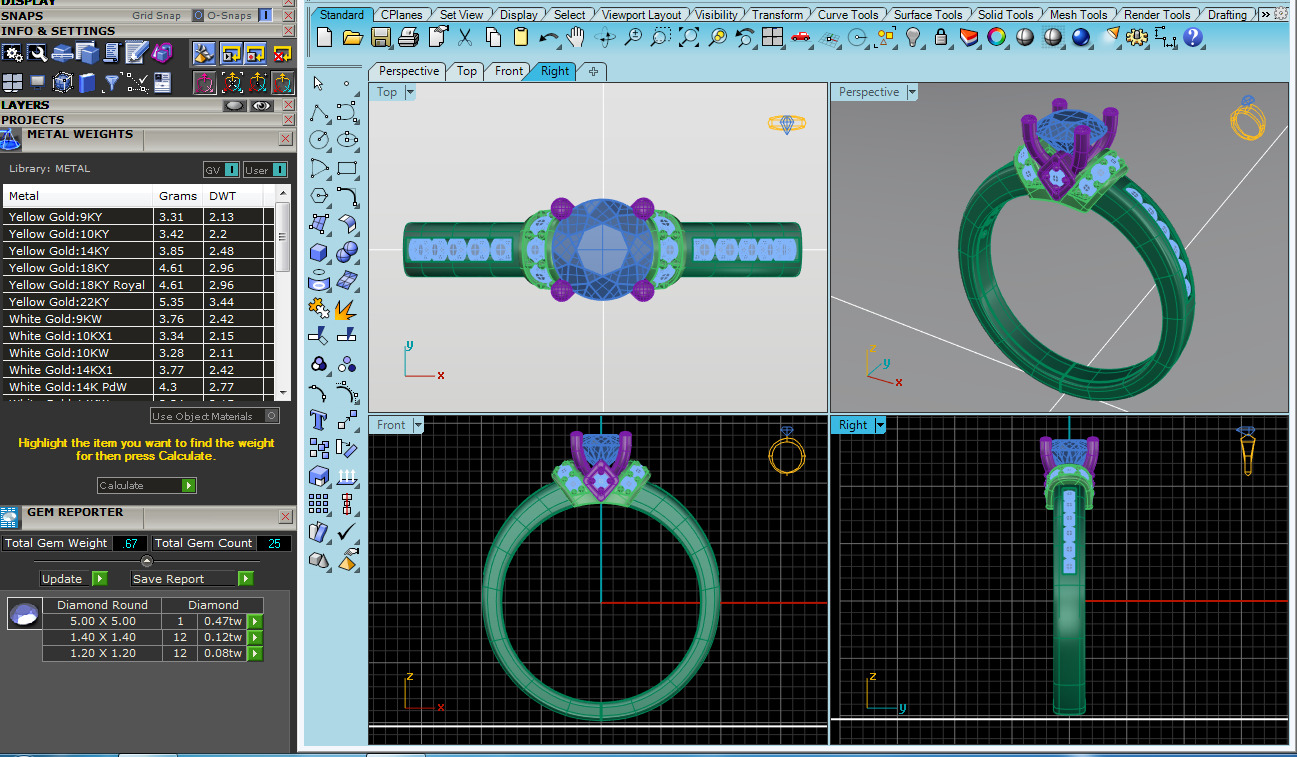Open Help with the question mark icon
This screenshot has height=757, width=1297.
coord(1193,38)
